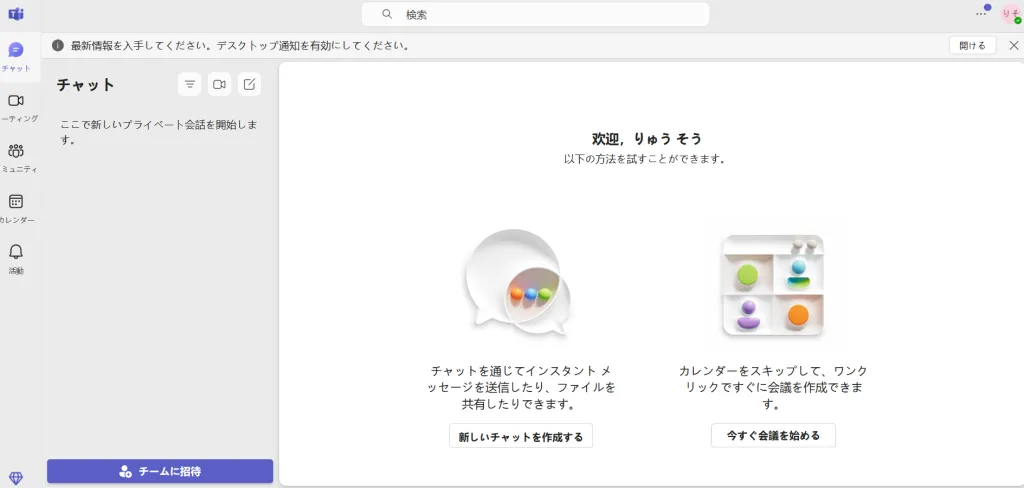Click the 検索 search field

tap(536, 14)
